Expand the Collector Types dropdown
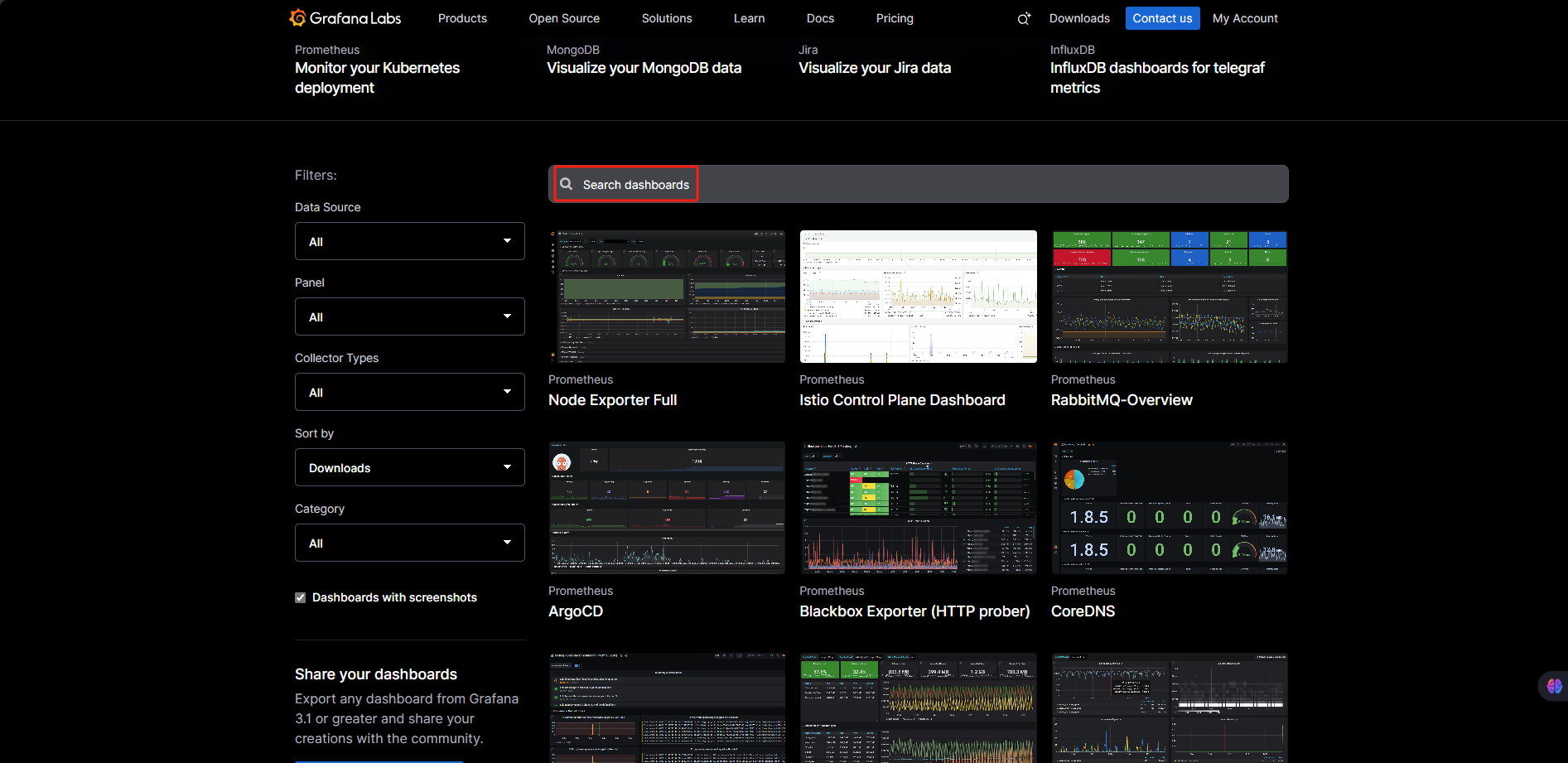 [409, 392]
